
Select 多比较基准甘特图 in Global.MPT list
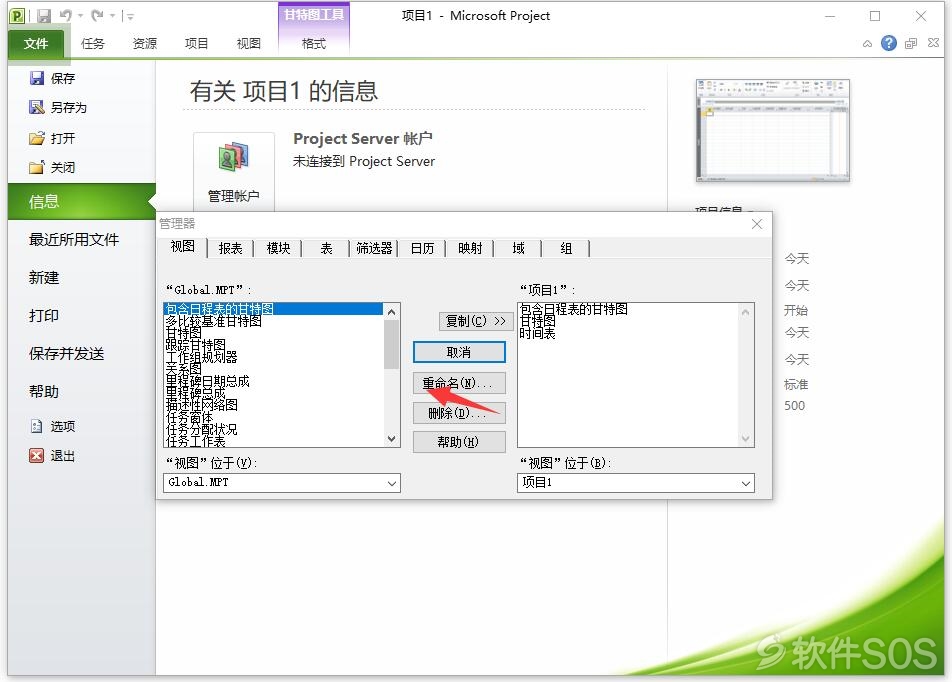(214, 321)
